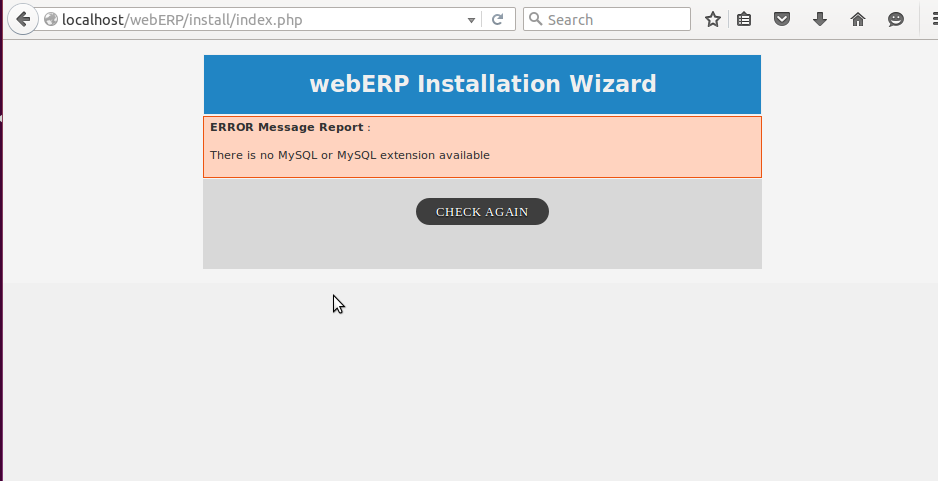Save page to Pocket
The image size is (938, 481).
pyautogui.click(x=782, y=19)
